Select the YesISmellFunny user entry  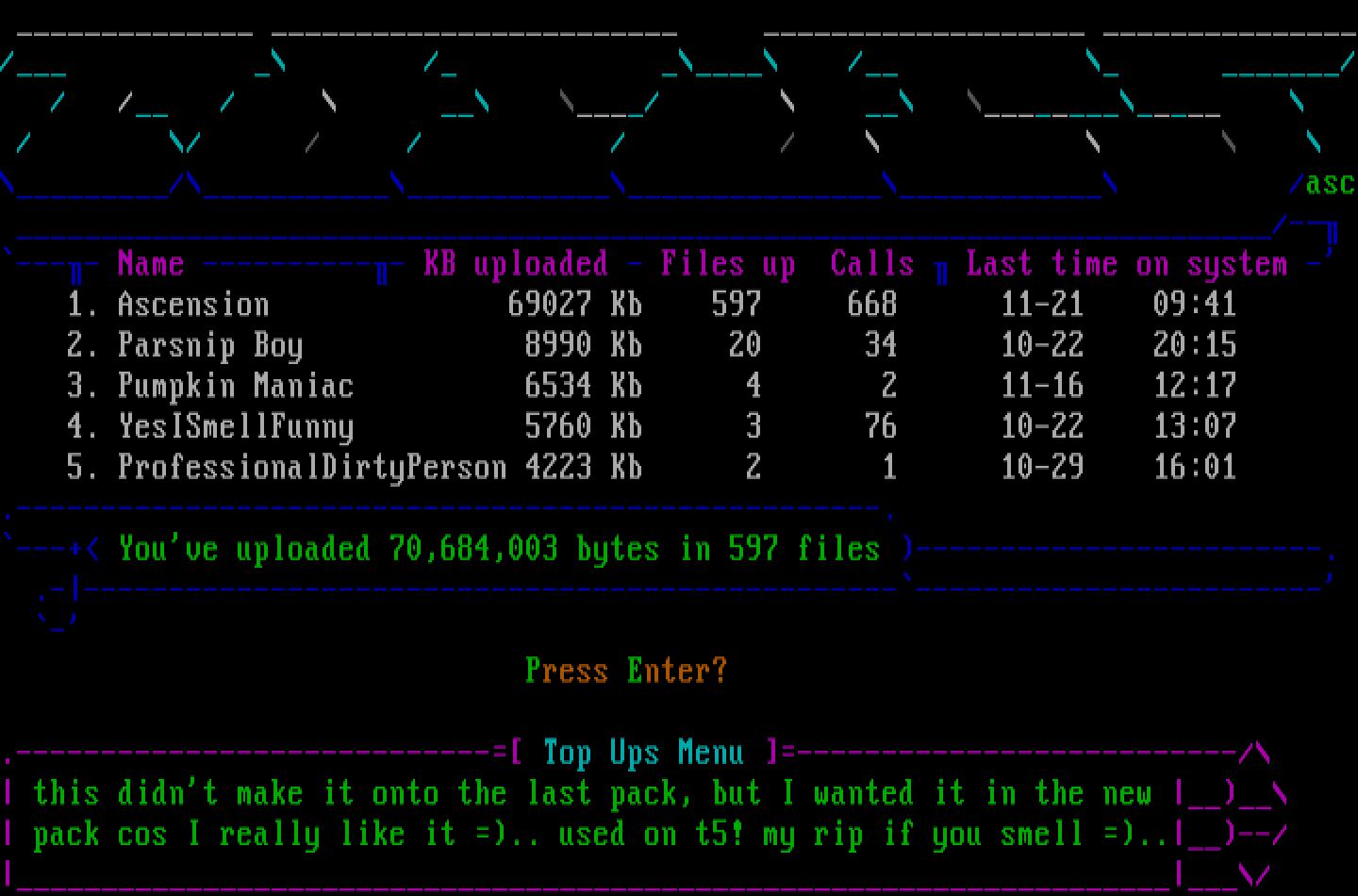click(235, 426)
